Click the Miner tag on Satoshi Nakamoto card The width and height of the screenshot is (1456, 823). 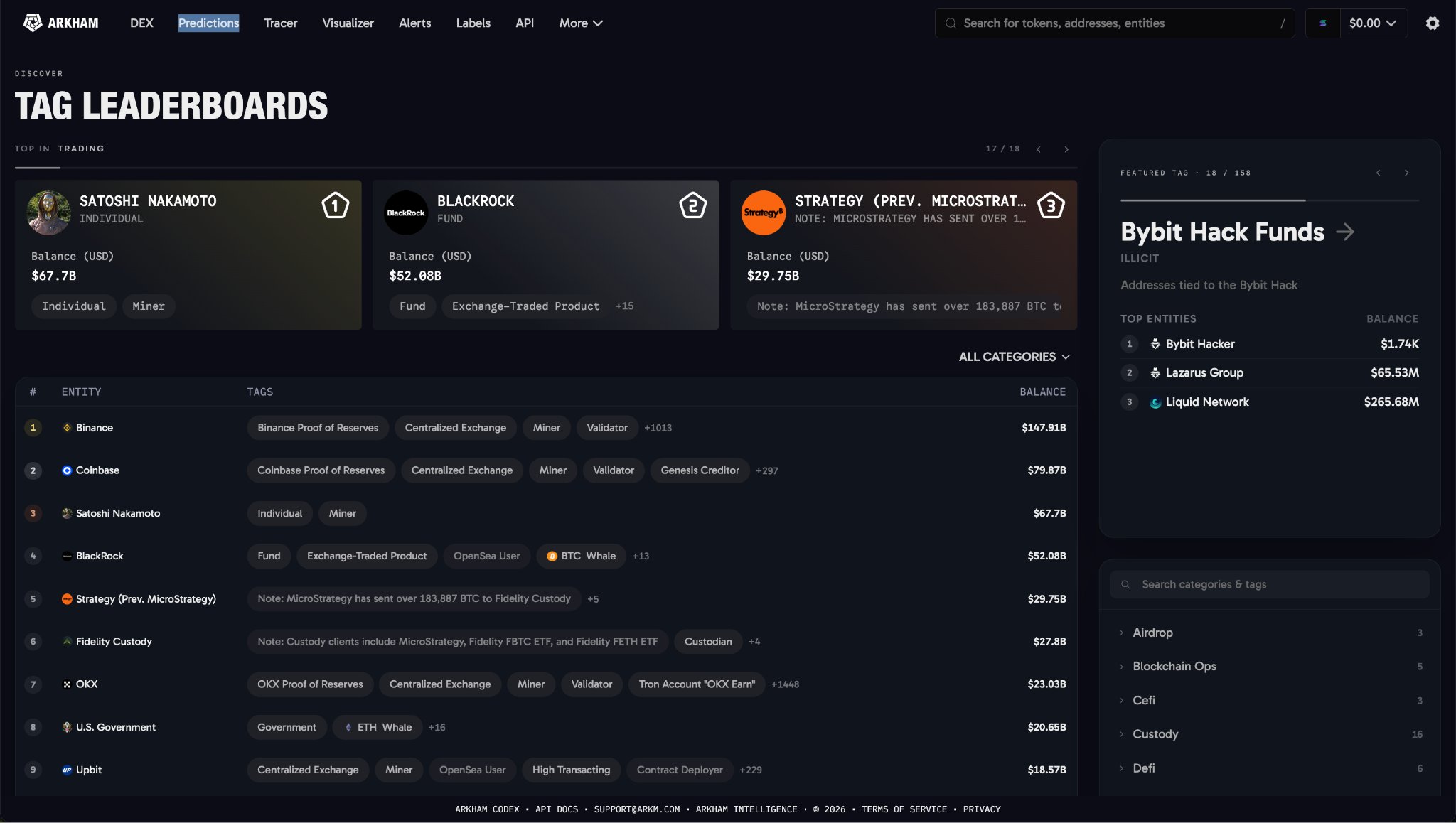pos(149,306)
